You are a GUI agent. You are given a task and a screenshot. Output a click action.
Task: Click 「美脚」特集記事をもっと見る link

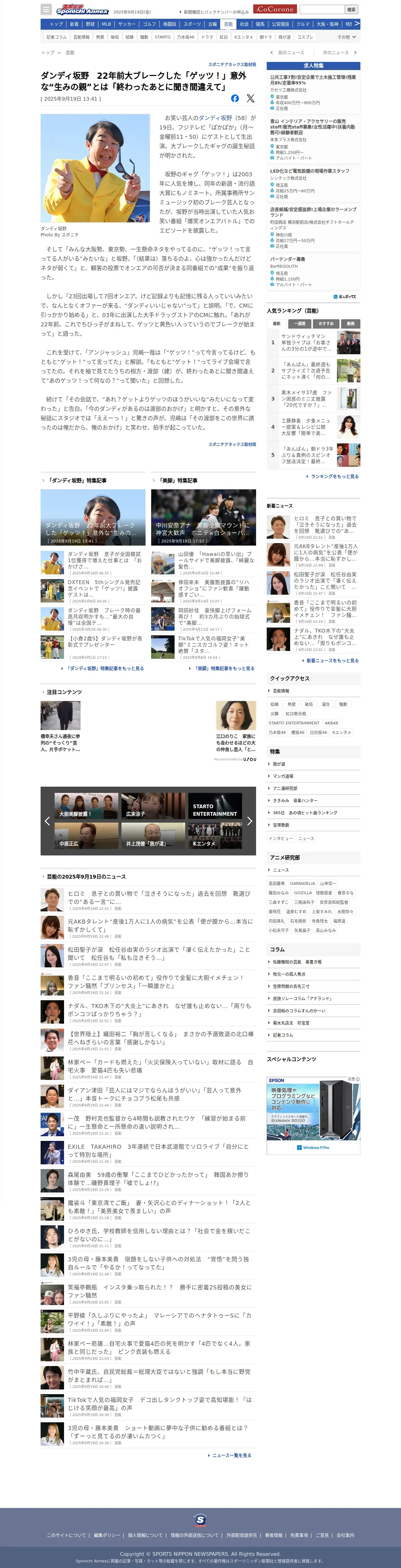point(222,668)
